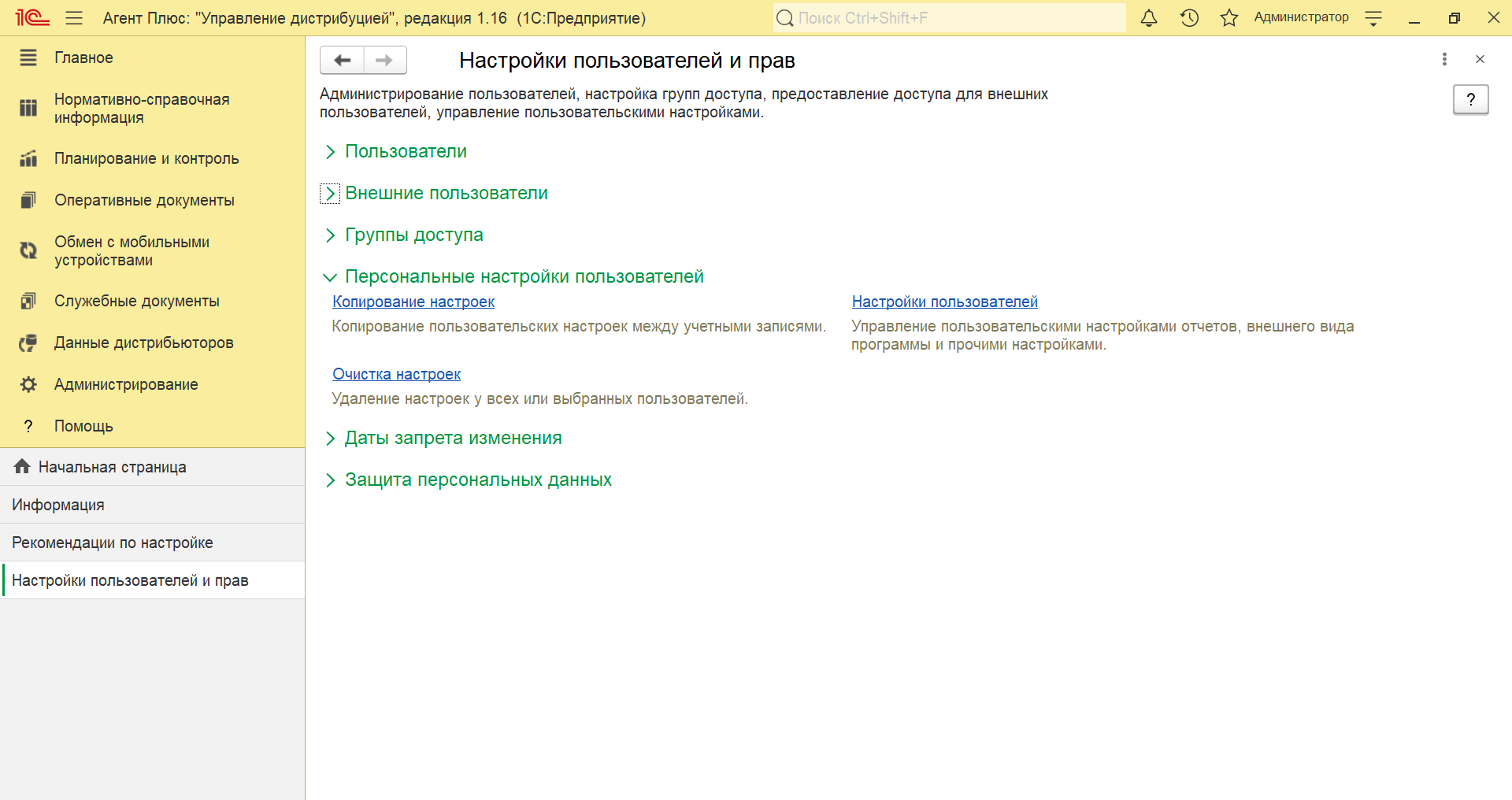Click Главное section list icon

tap(28, 57)
